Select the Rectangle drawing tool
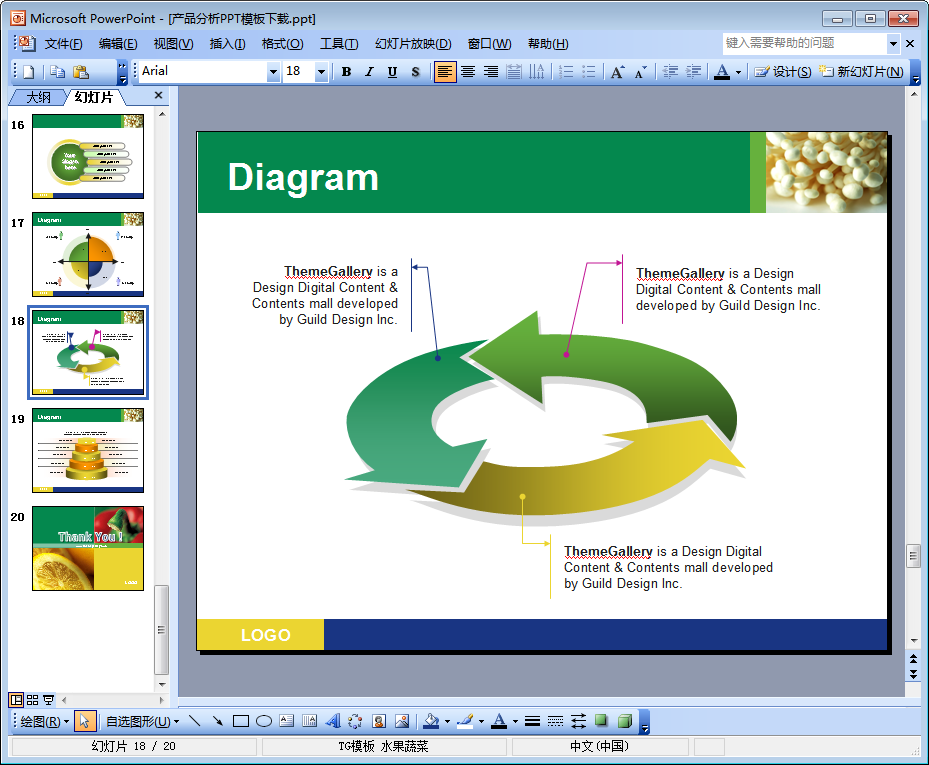The image size is (929, 765). 241,721
